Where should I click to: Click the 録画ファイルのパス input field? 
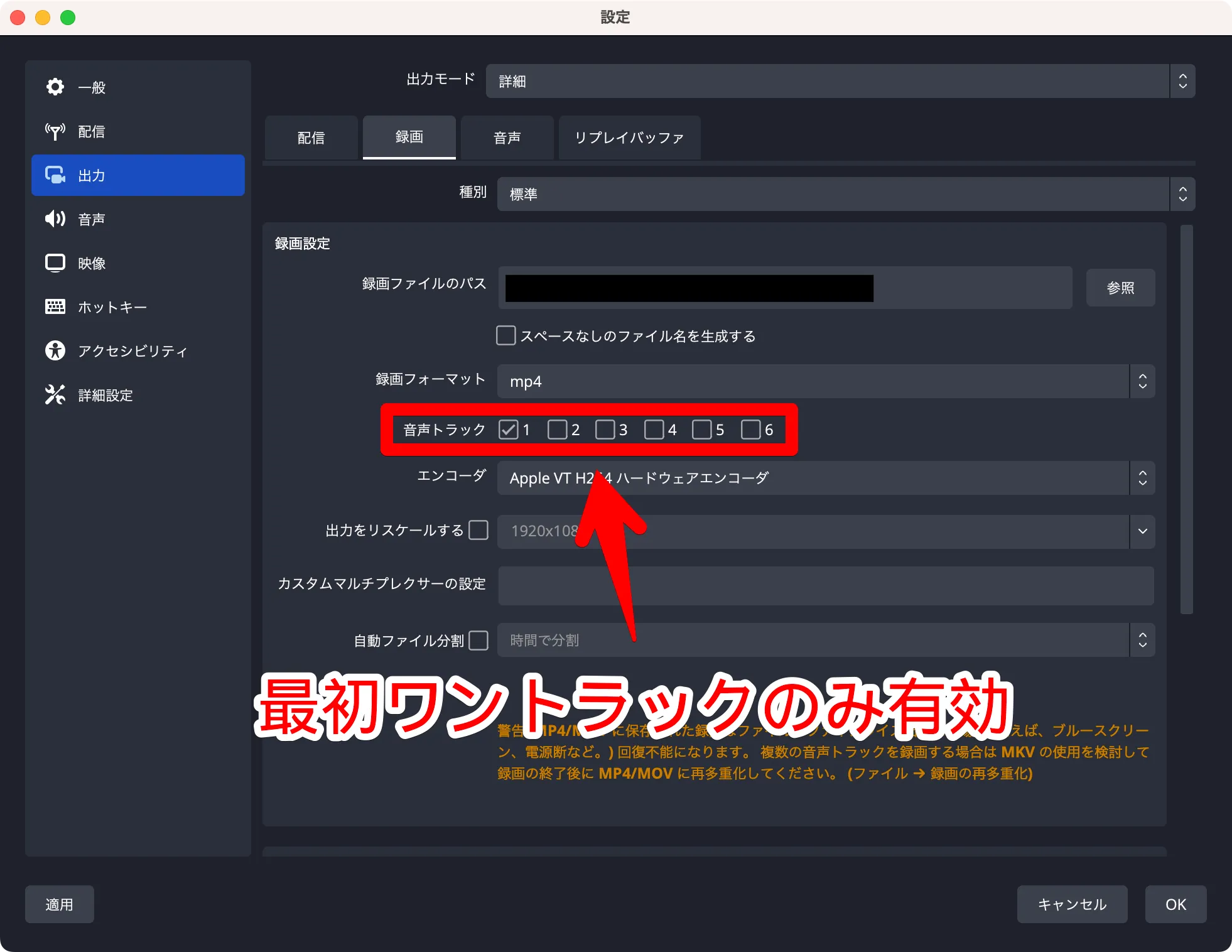[x=786, y=288]
